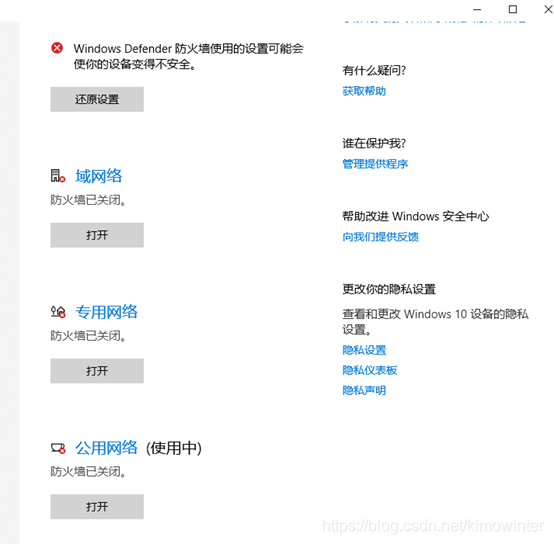The height and width of the screenshot is (544, 554).
Task: Click the (使用中) label beside 公用网络
Action: [x=174, y=448]
